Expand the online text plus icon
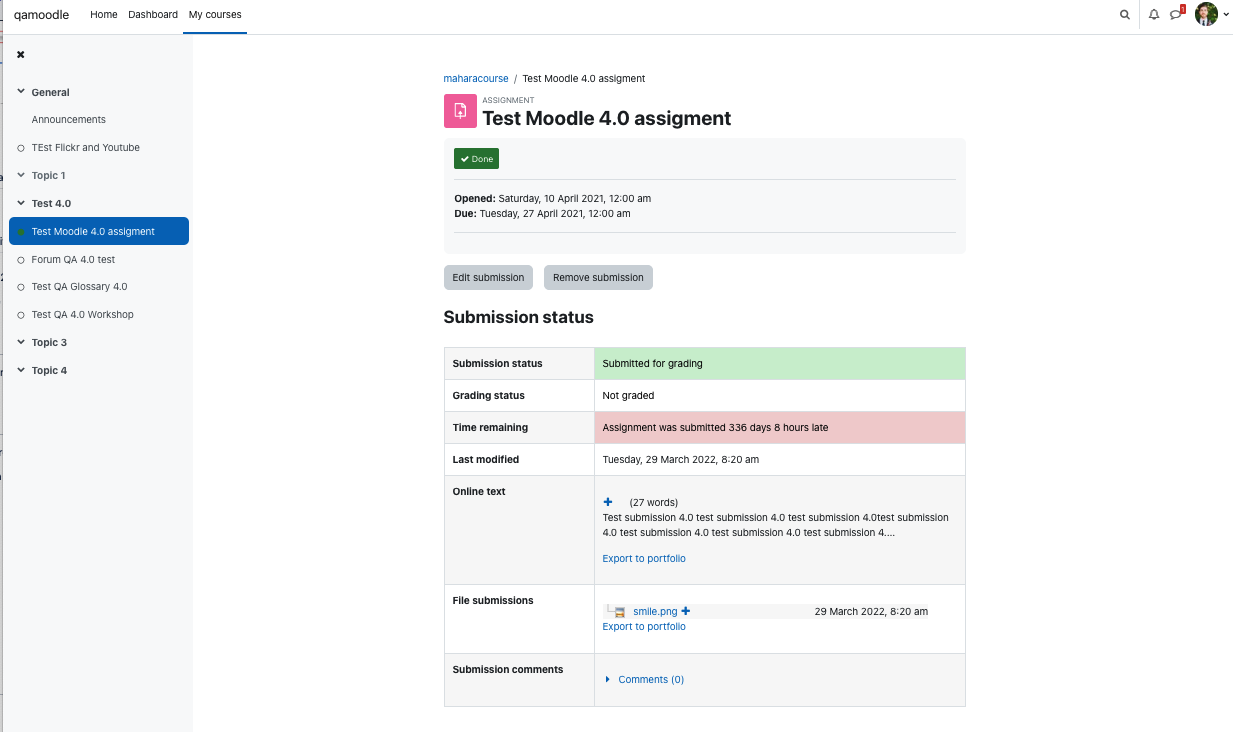Image resolution: width=1233 pixels, height=732 pixels. pos(608,502)
